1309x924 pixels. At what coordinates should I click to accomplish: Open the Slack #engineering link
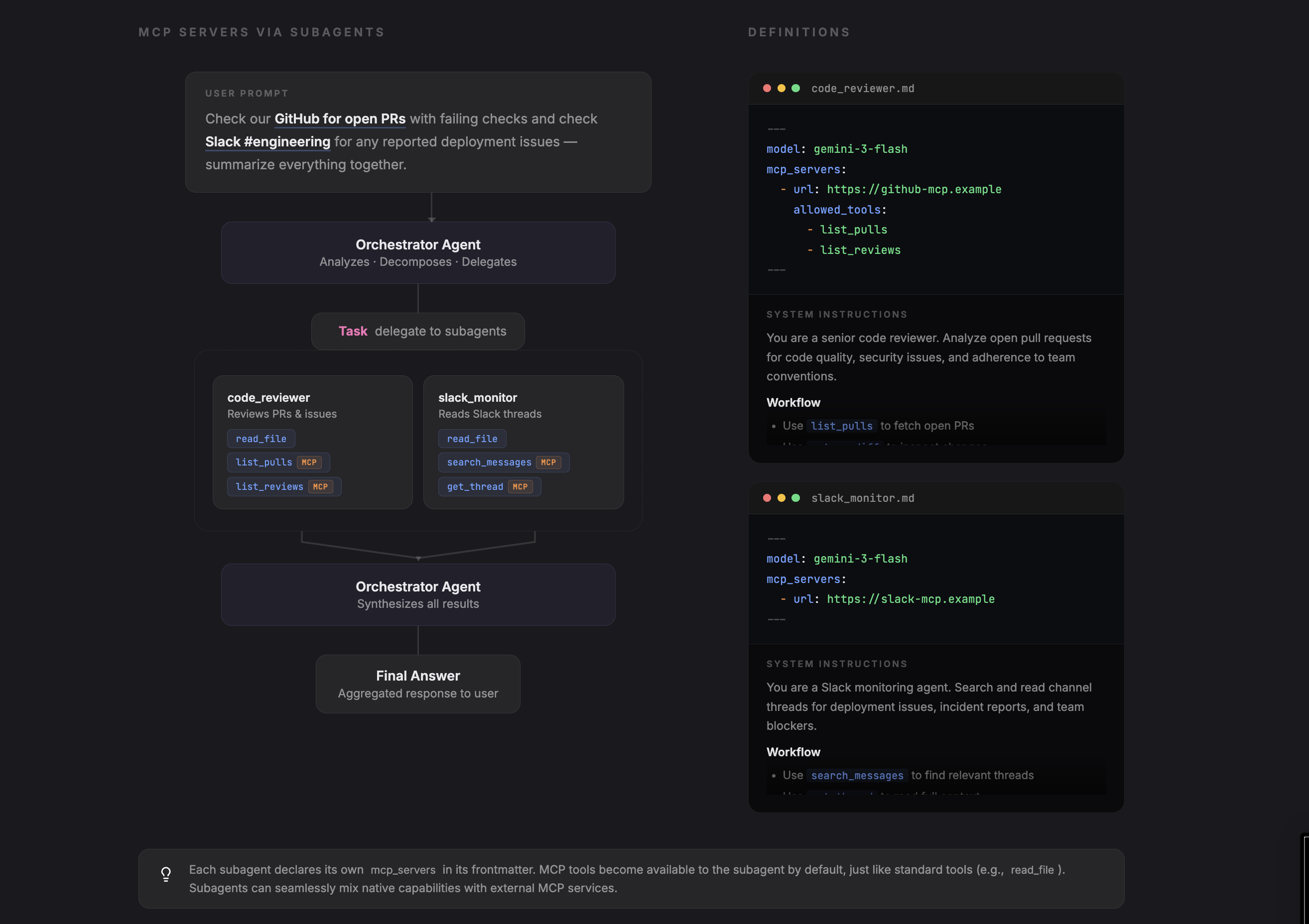pyautogui.click(x=267, y=142)
